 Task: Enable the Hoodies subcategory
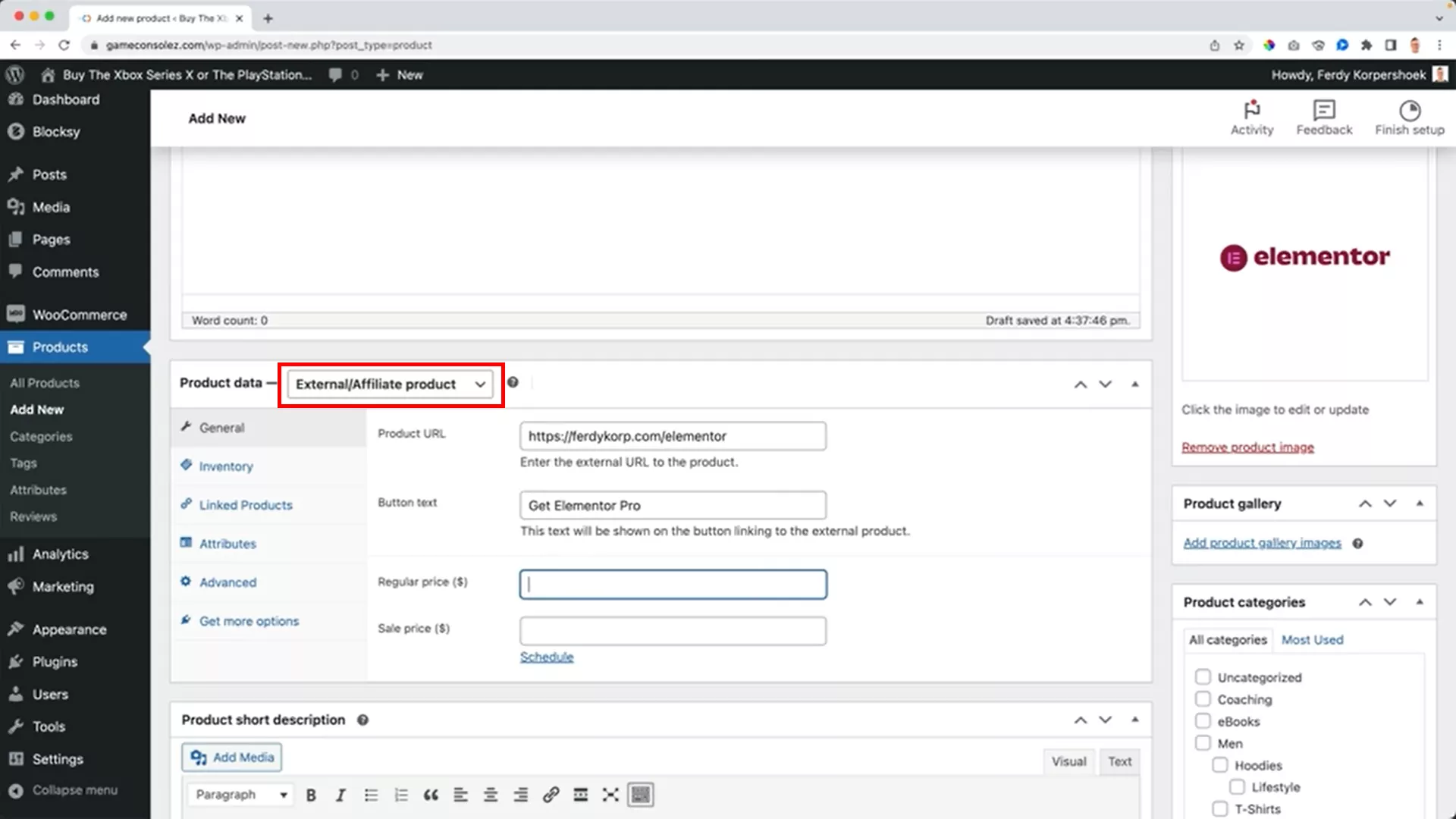(x=1220, y=765)
